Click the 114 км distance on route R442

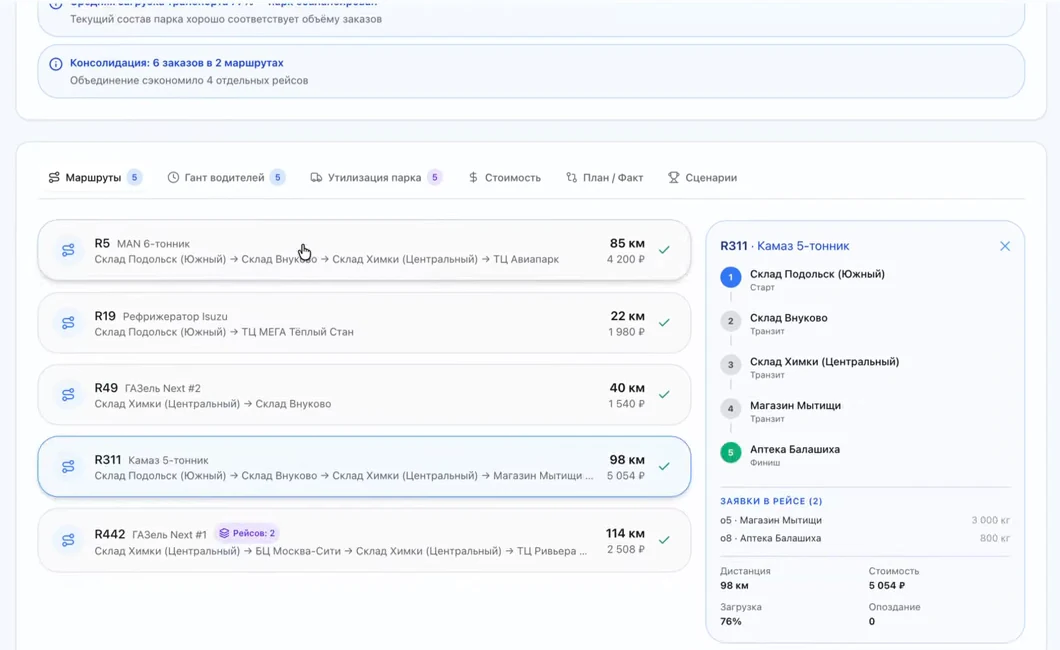(x=625, y=534)
